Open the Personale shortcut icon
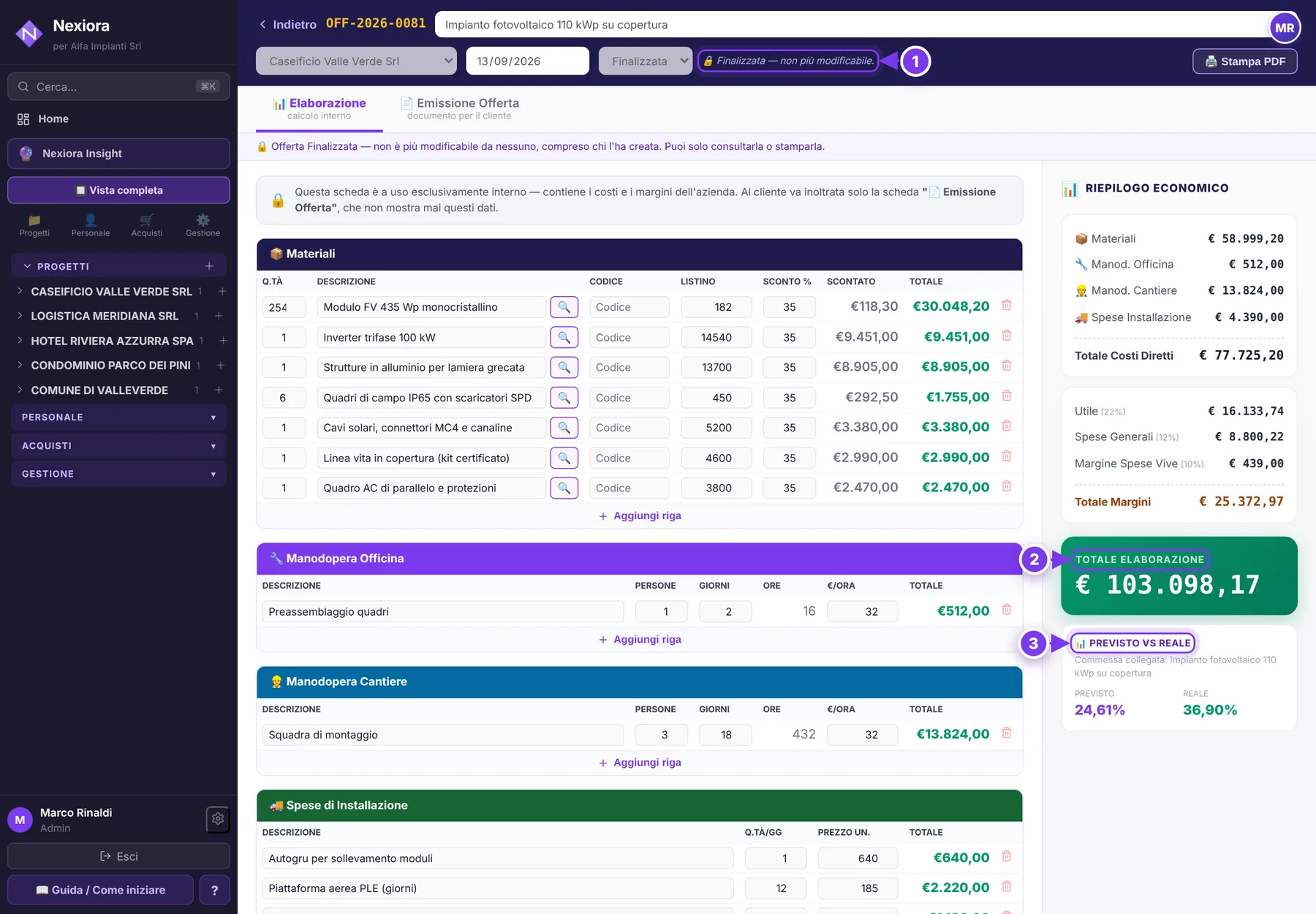This screenshot has width=1316, height=914. 91,225
